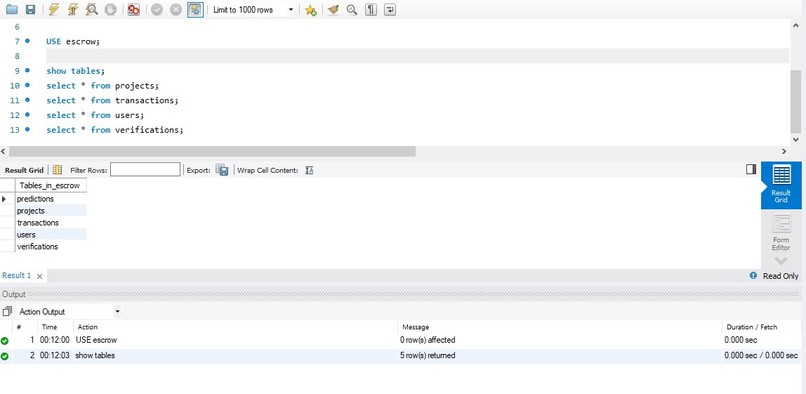Click the Filter Rows input field
The height and width of the screenshot is (394, 806).
click(x=145, y=169)
